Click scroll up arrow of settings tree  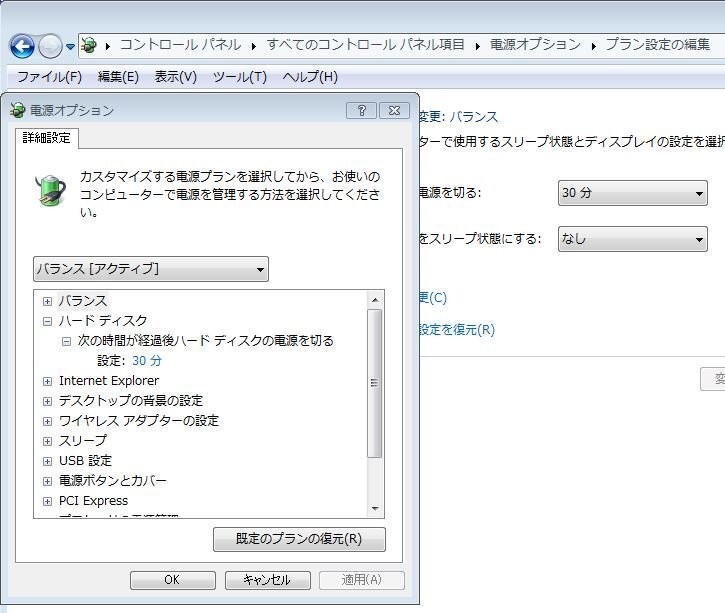tap(375, 300)
